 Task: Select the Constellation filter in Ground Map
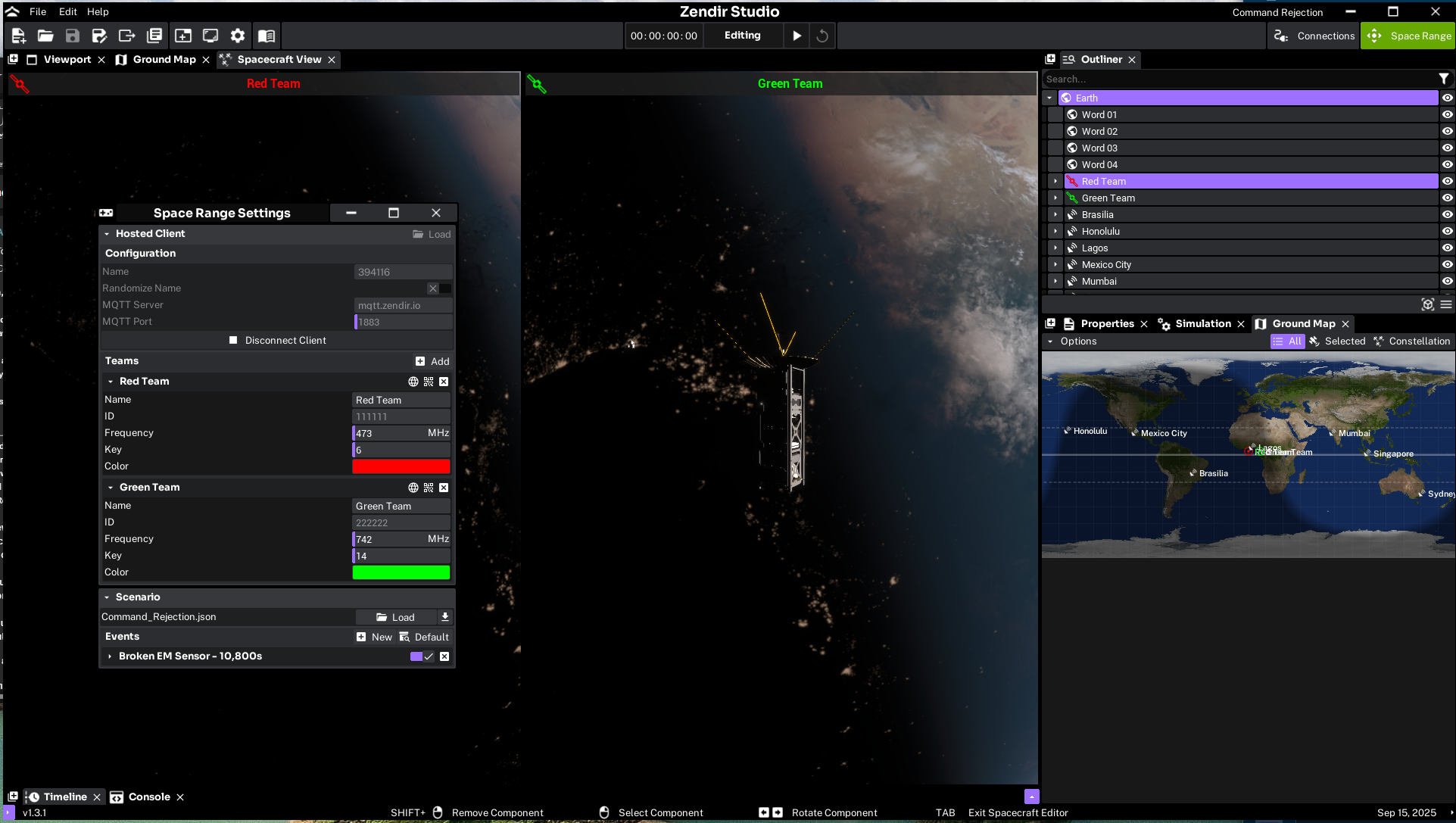click(x=1411, y=341)
